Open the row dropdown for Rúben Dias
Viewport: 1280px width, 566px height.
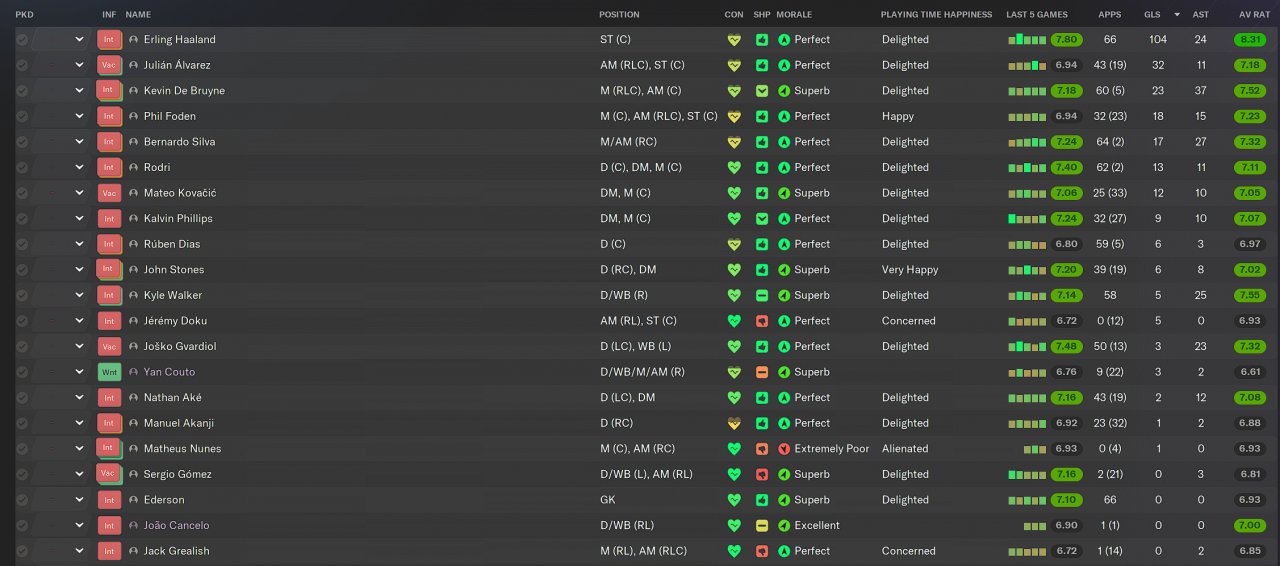coord(79,244)
